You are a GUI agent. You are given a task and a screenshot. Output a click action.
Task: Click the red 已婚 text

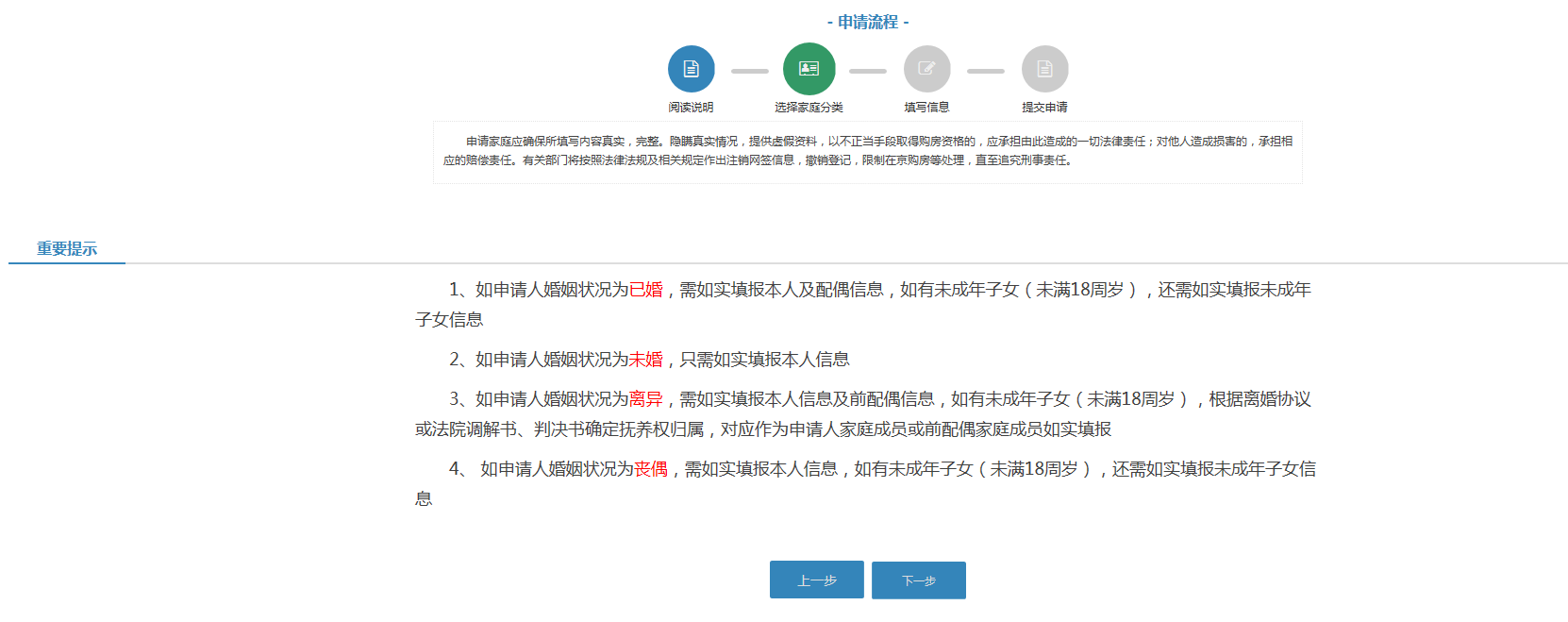pos(646,290)
